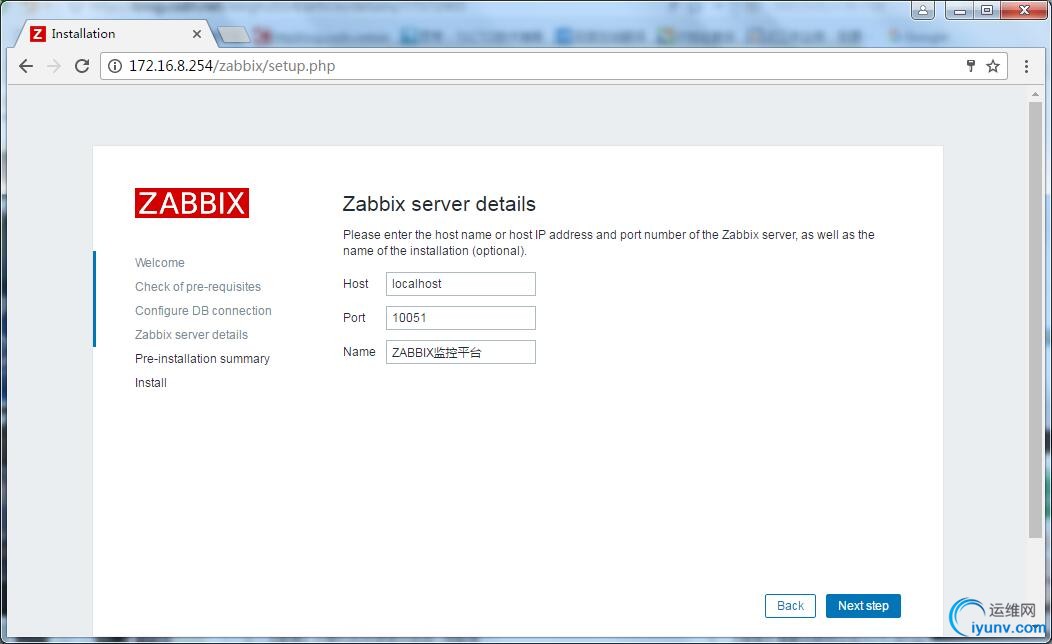Maximize the Chrome window

(x=987, y=10)
